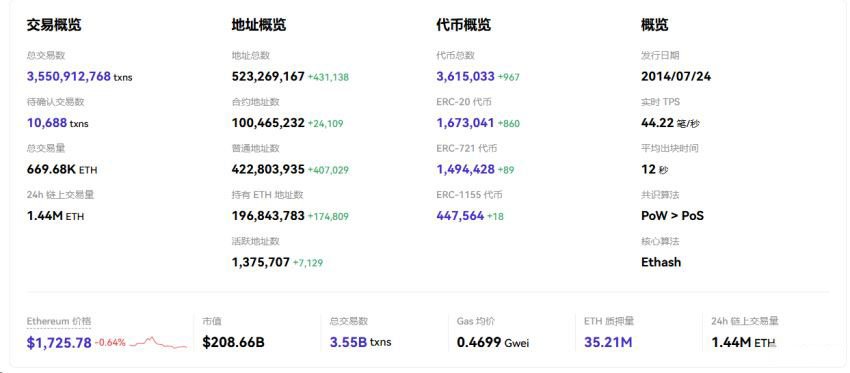Click normal address count 422,803,935

268,170
